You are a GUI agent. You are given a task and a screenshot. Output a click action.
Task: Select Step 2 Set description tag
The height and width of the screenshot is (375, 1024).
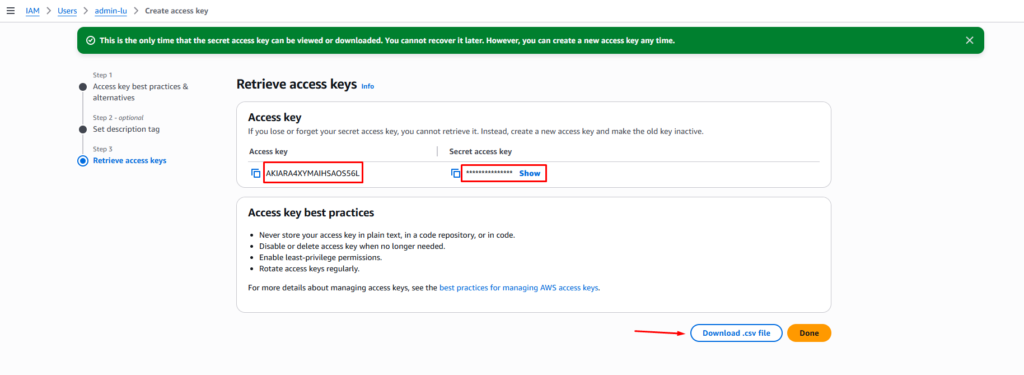(126, 129)
